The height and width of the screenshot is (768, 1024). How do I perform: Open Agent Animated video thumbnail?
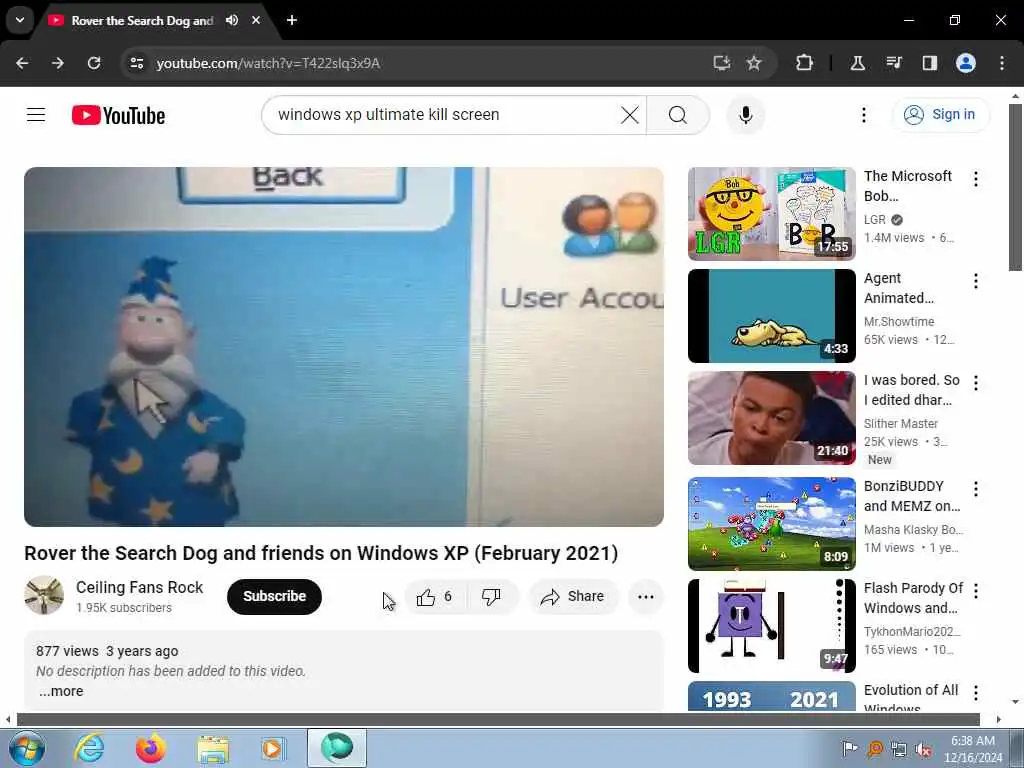pyautogui.click(x=771, y=316)
